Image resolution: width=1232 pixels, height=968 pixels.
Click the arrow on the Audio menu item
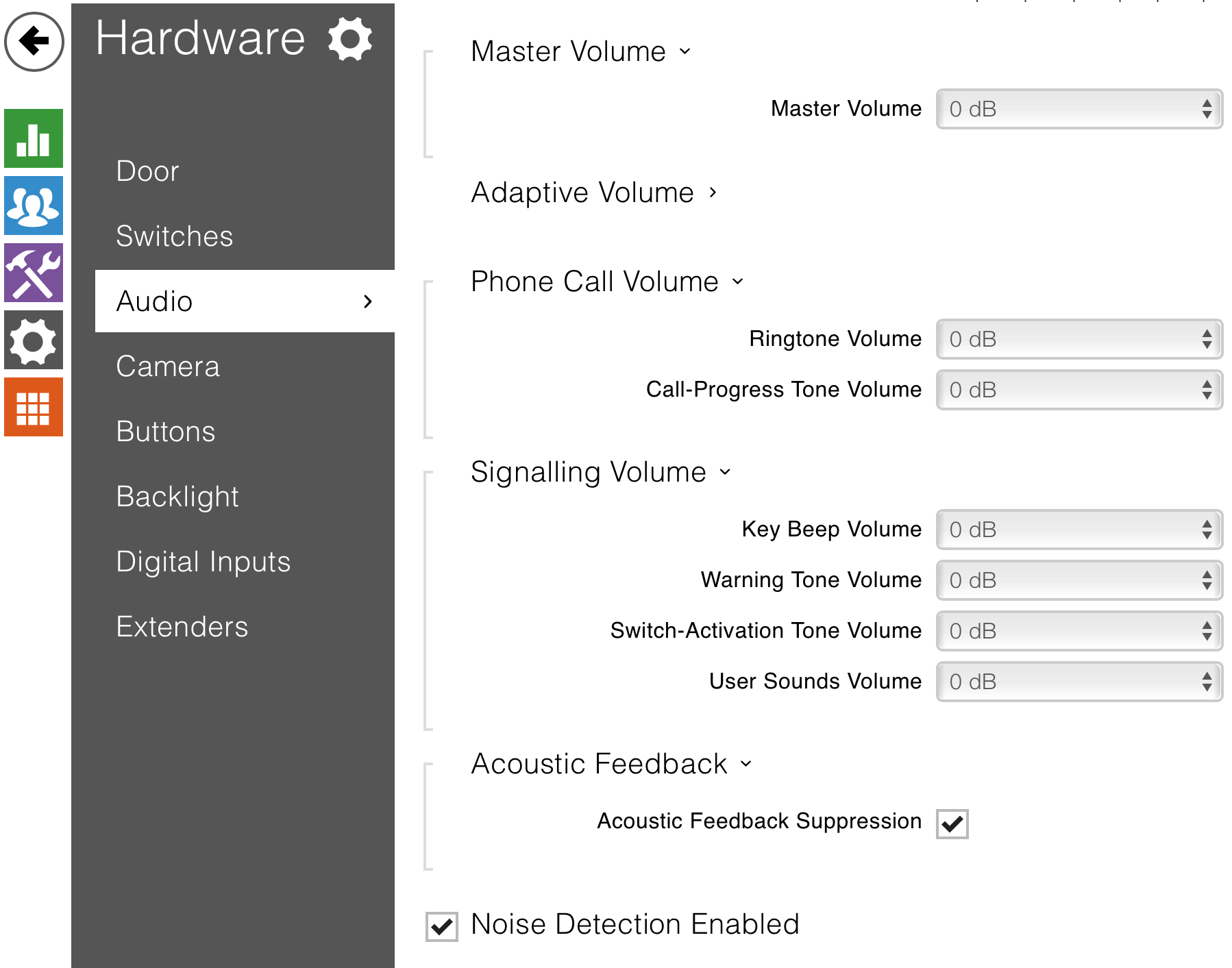tap(368, 301)
